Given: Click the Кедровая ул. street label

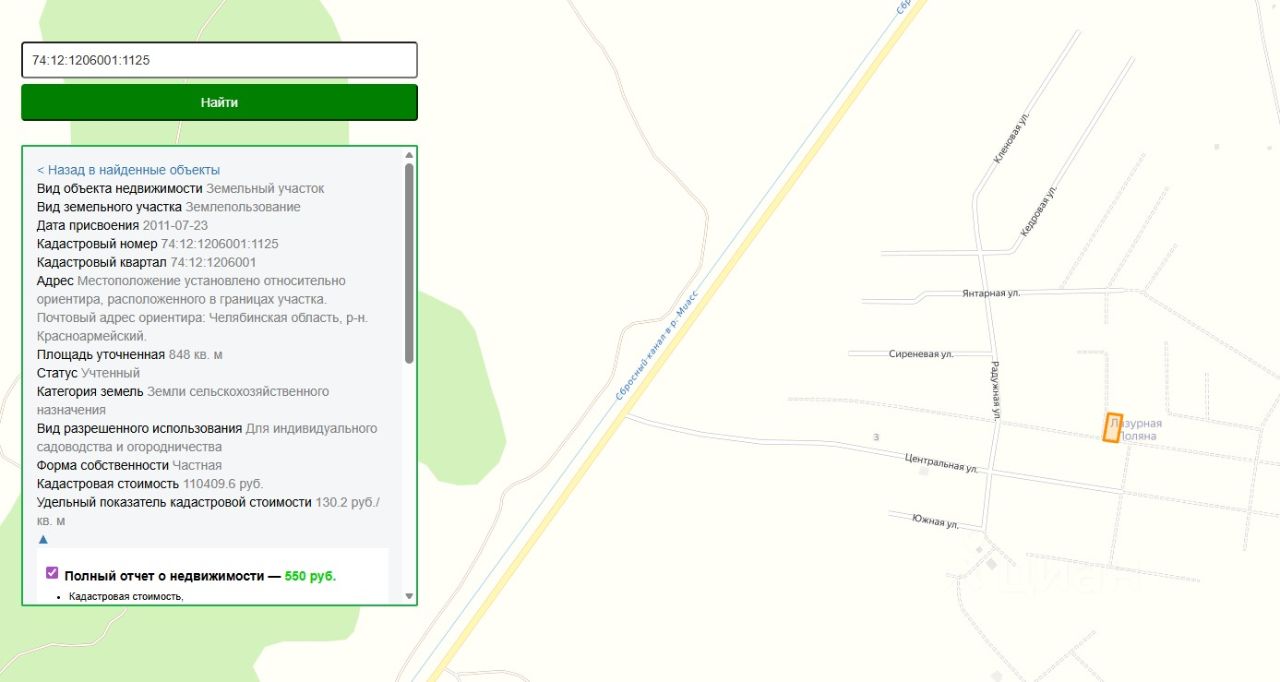Looking at the screenshot, I should [x=1039, y=210].
